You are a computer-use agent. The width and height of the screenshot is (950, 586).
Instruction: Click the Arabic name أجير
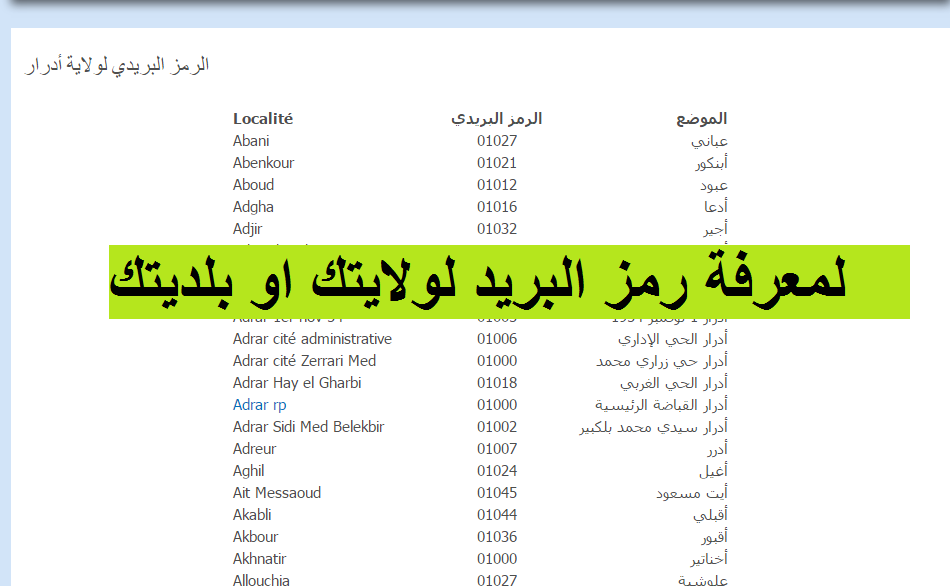tap(715, 230)
